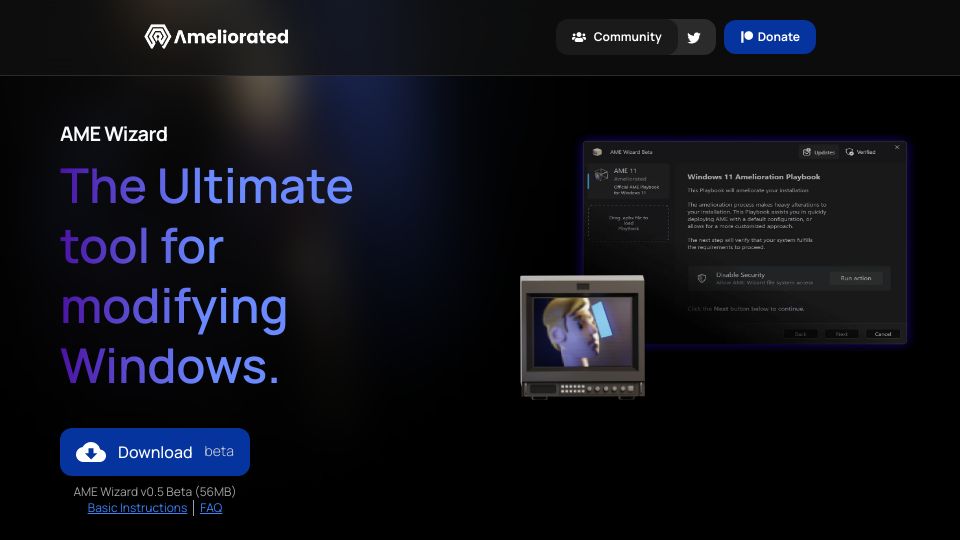Click the 'AME Wizard' heading text
Image resolution: width=960 pixels, height=540 pixels.
pyautogui.click(x=114, y=134)
